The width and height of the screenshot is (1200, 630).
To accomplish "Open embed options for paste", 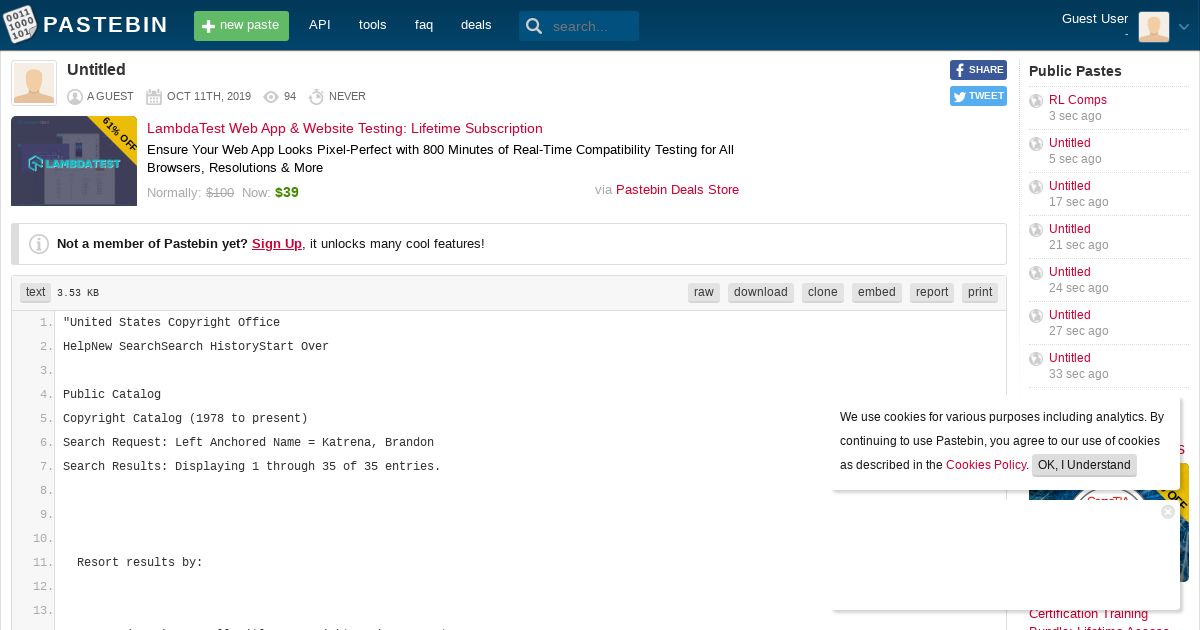I will [877, 293].
